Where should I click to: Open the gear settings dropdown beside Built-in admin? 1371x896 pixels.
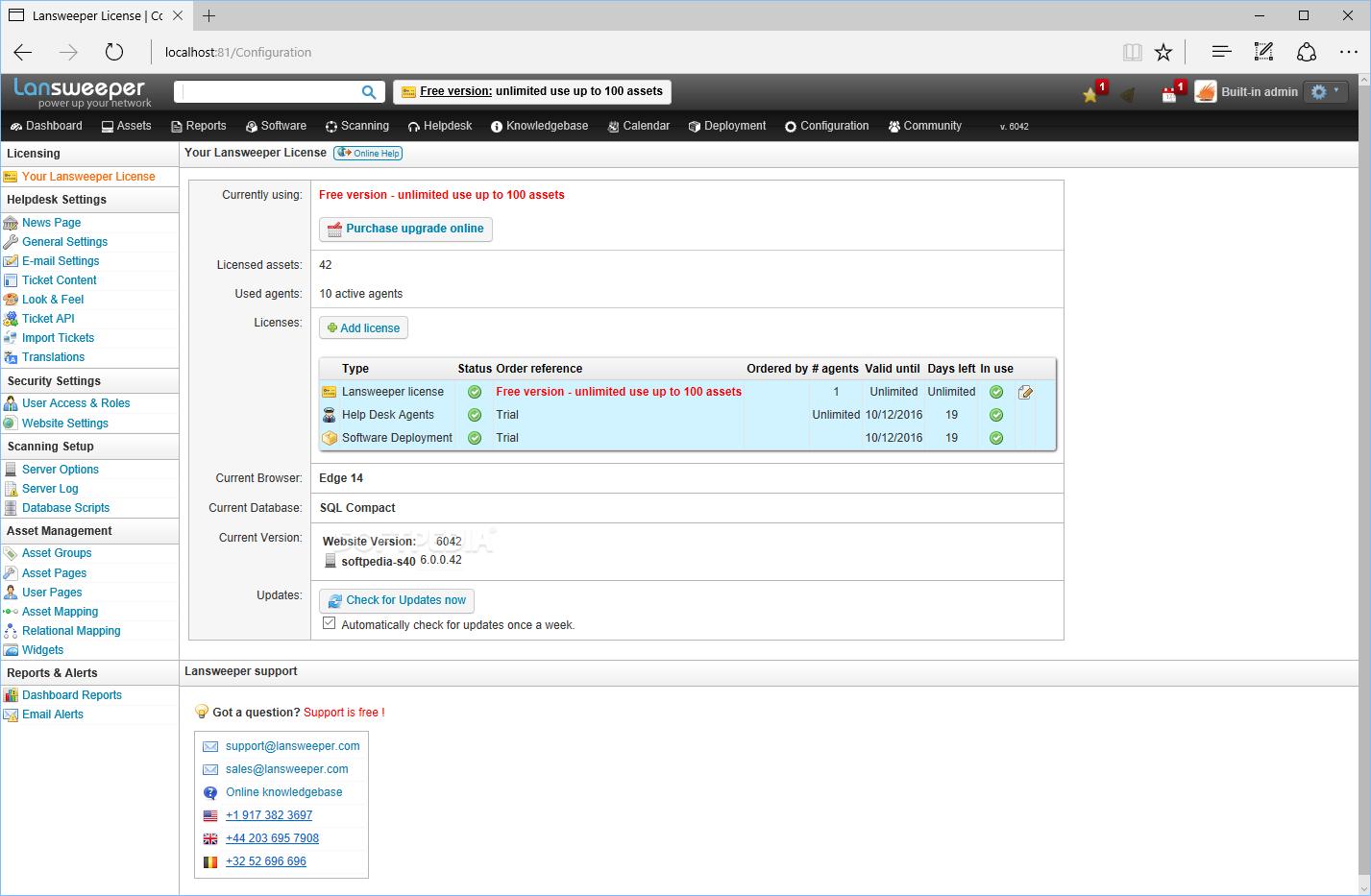pyautogui.click(x=1326, y=92)
